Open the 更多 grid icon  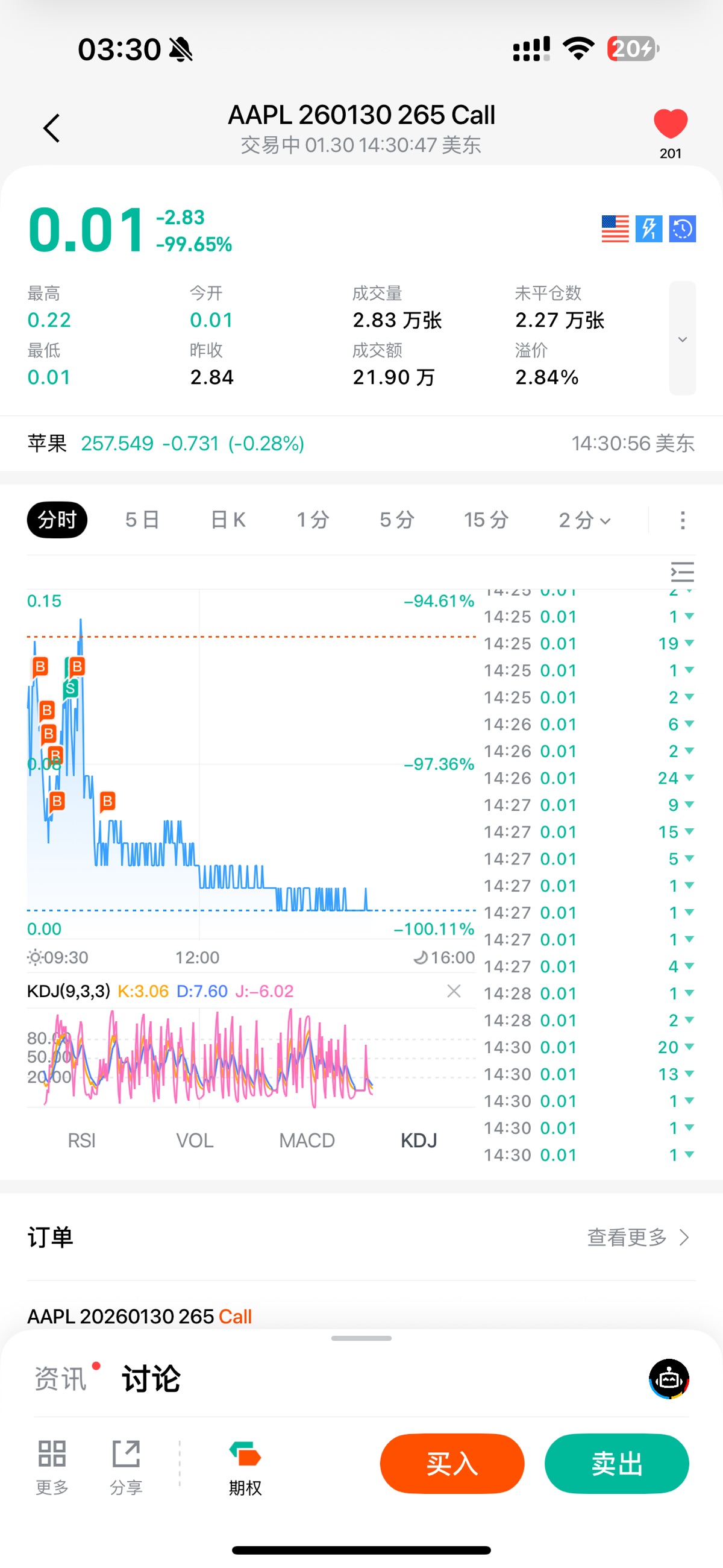[x=52, y=1467]
